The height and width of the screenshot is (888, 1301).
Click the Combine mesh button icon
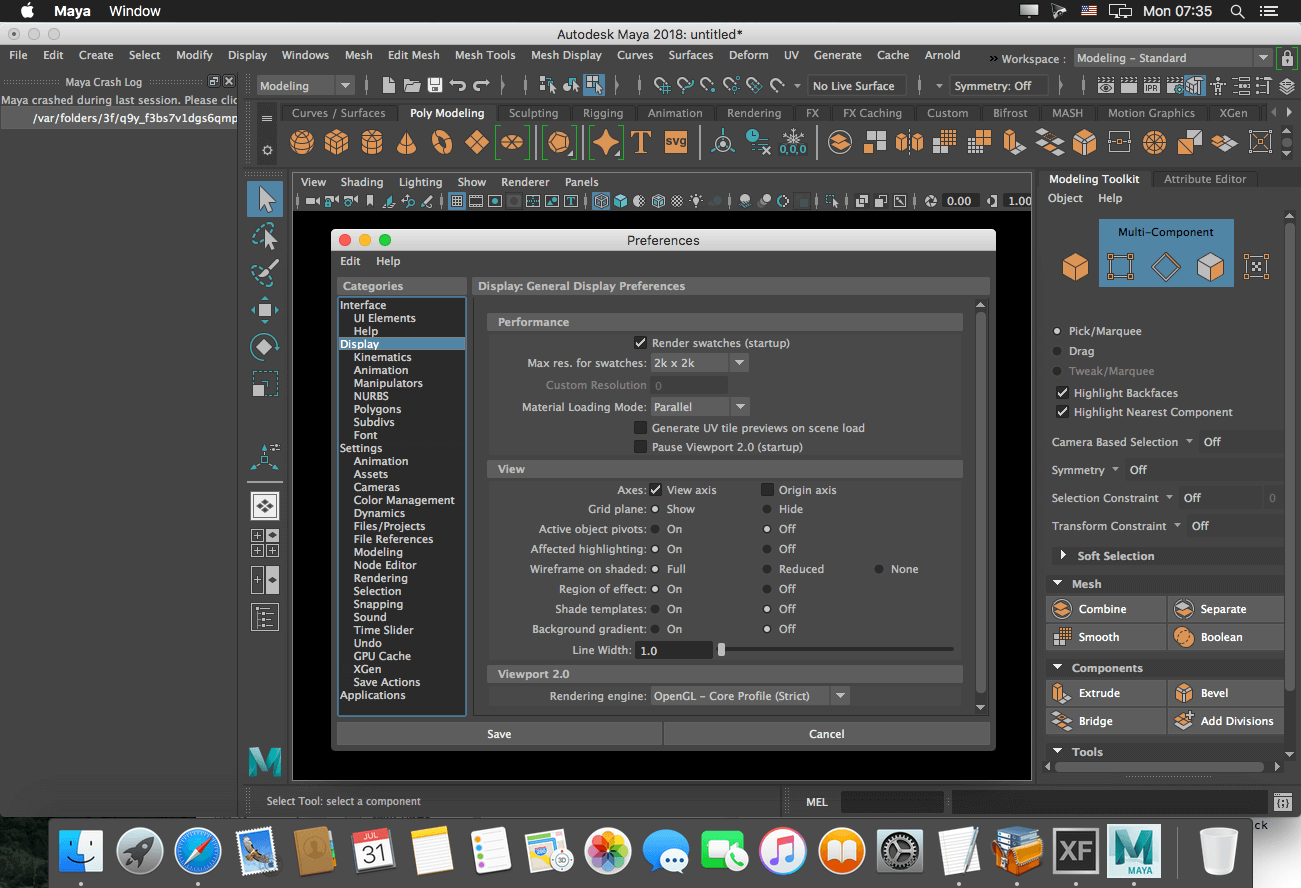(x=1061, y=609)
